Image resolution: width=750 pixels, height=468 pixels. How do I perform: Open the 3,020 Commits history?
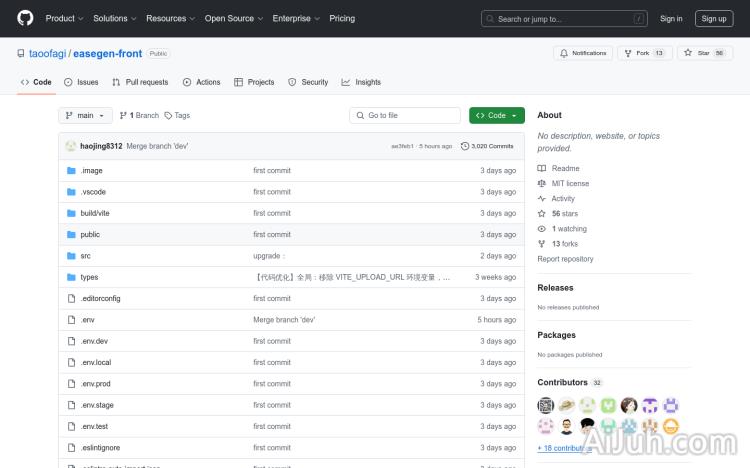click(x=487, y=146)
